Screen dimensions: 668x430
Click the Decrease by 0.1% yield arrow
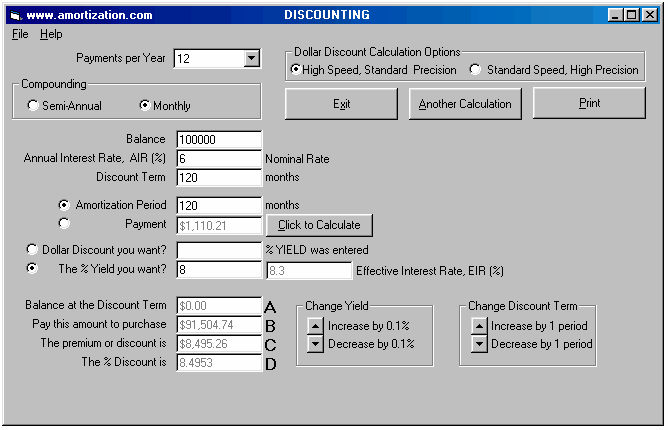tap(315, 344)
